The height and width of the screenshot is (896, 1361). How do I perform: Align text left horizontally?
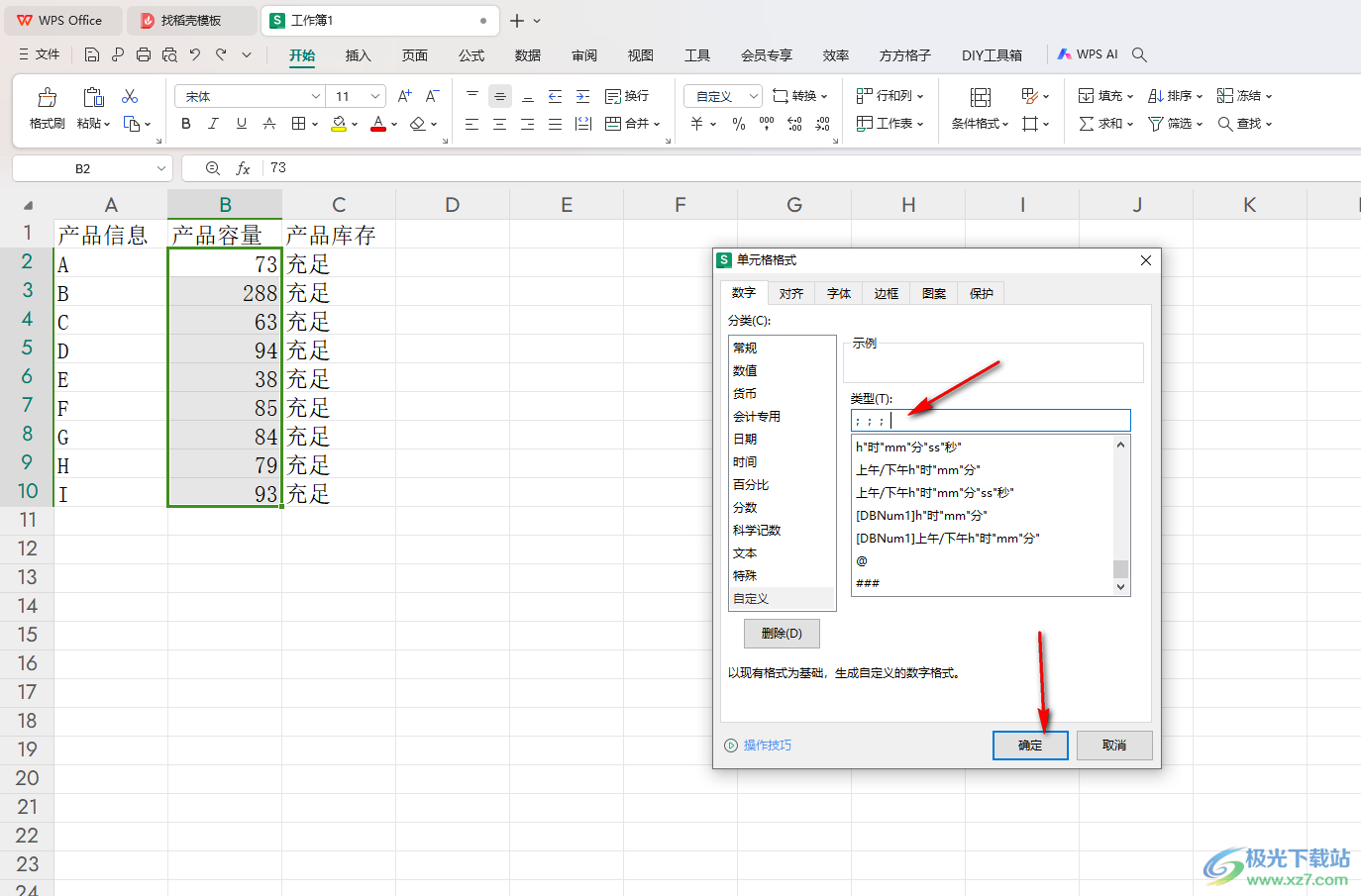[x=472, y=124]
